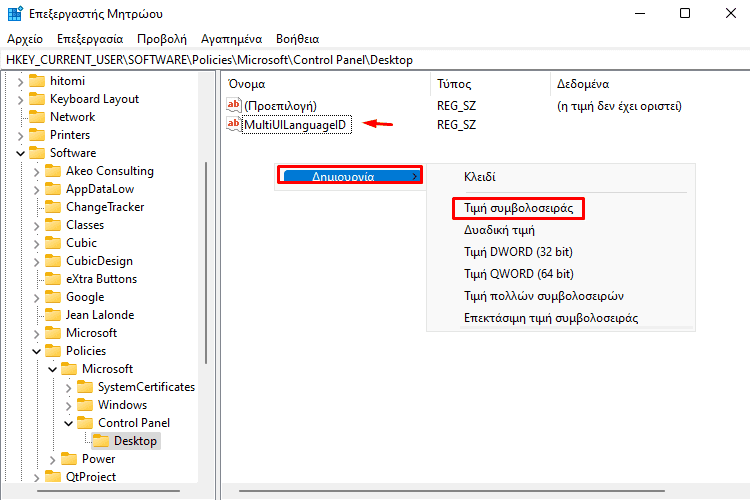Click the MultiUILanguageID string value icon
The height and width of the screenshot is (500, 750).
point(234,124)
